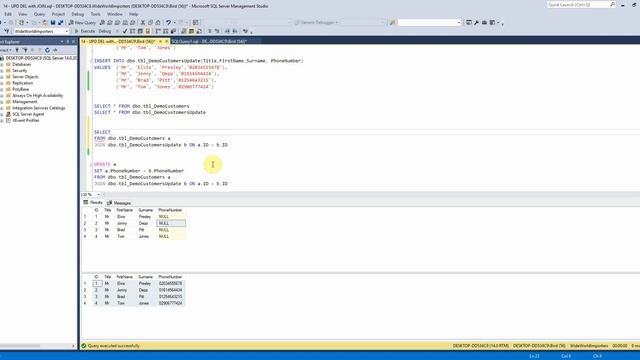Click the Debug button next to Execute
Viewport: 640px width, 360px height.
[105, 31]
